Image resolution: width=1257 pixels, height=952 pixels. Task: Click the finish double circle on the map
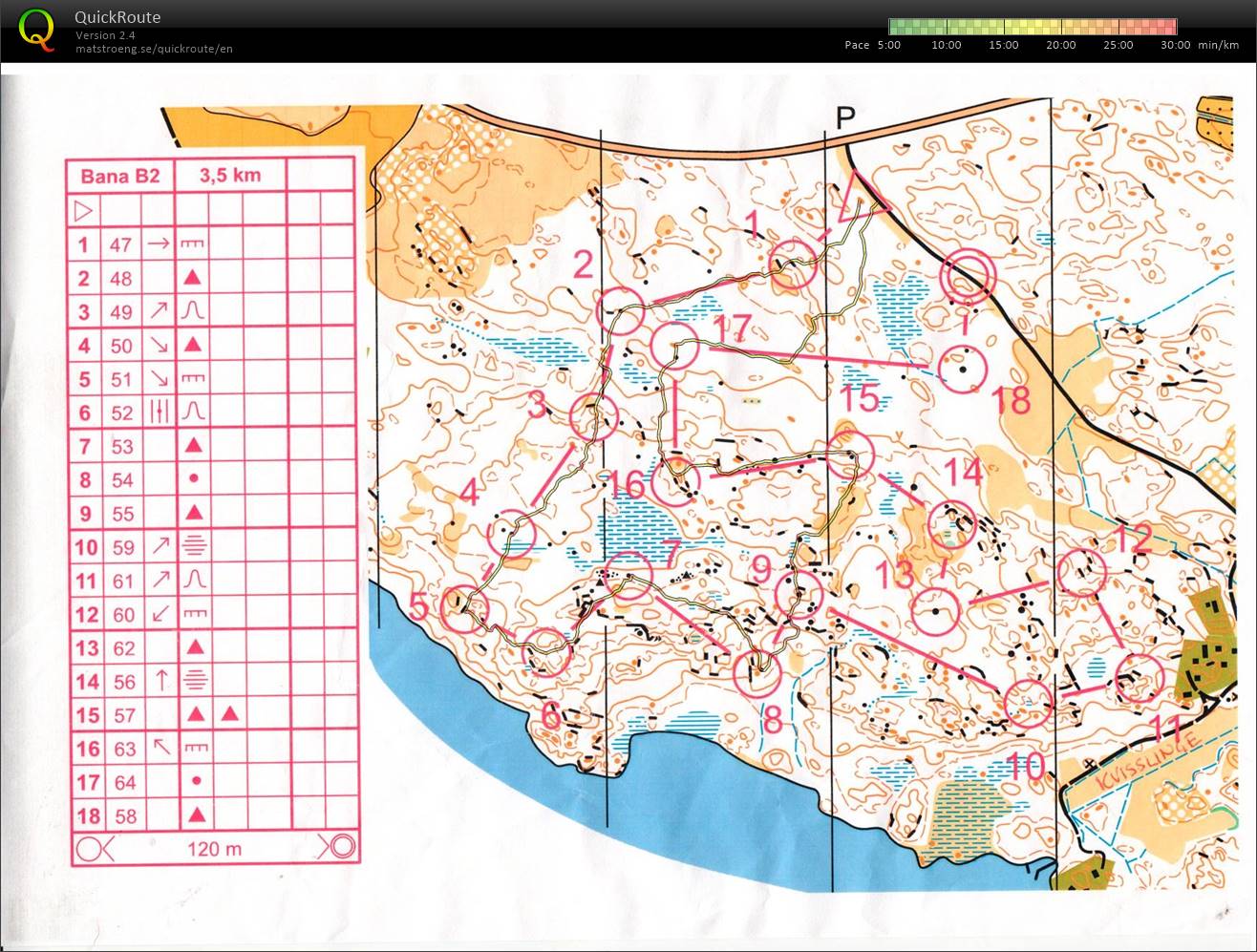[968, 278]
